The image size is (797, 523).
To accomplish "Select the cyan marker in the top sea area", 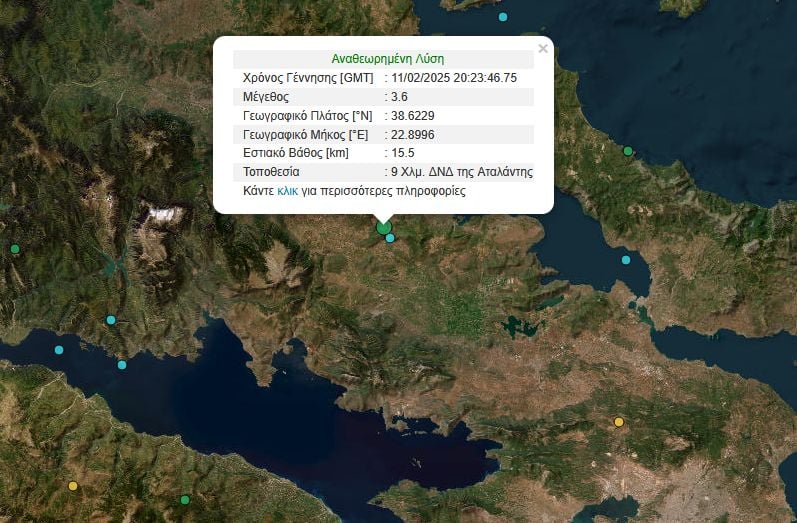I will point(503,17).
